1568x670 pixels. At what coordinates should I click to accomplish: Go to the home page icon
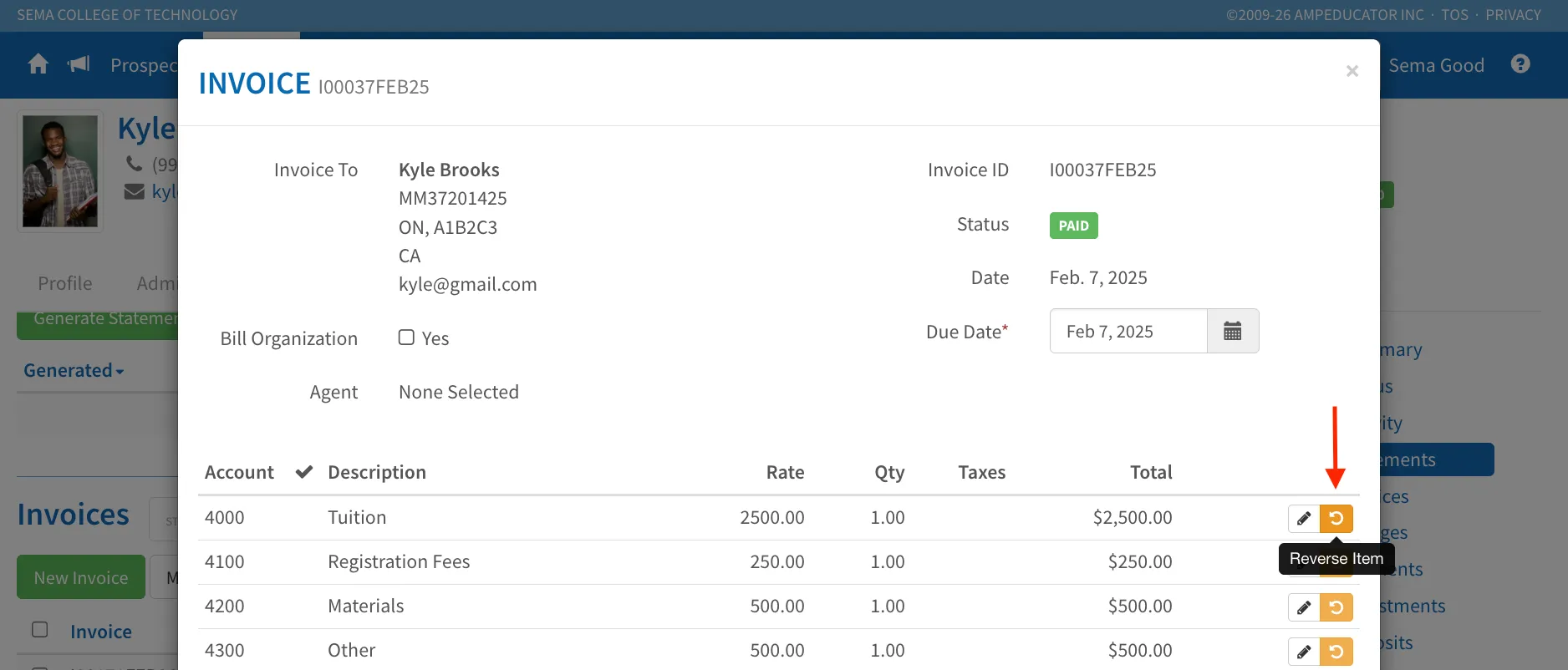pyautogui.click(x=38, y=64)
